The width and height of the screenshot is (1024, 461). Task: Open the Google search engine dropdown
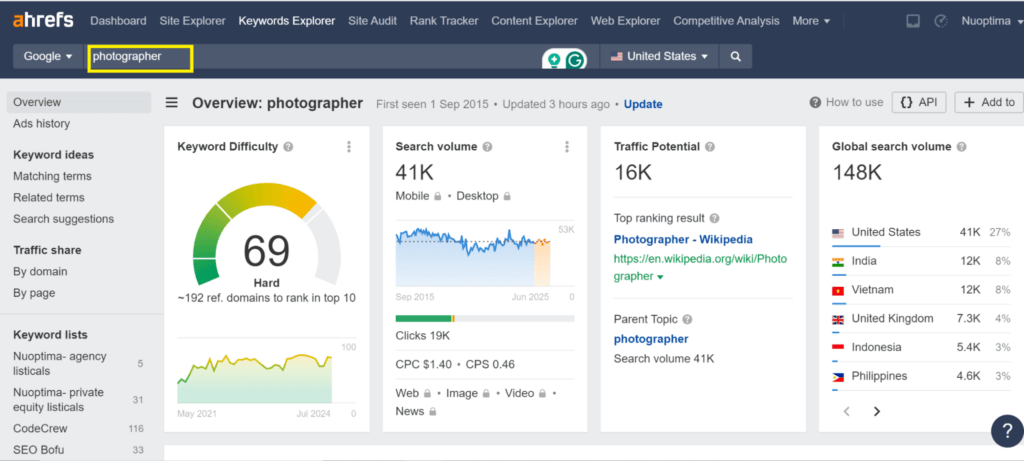pyautogui.click(x=48, y=56)
